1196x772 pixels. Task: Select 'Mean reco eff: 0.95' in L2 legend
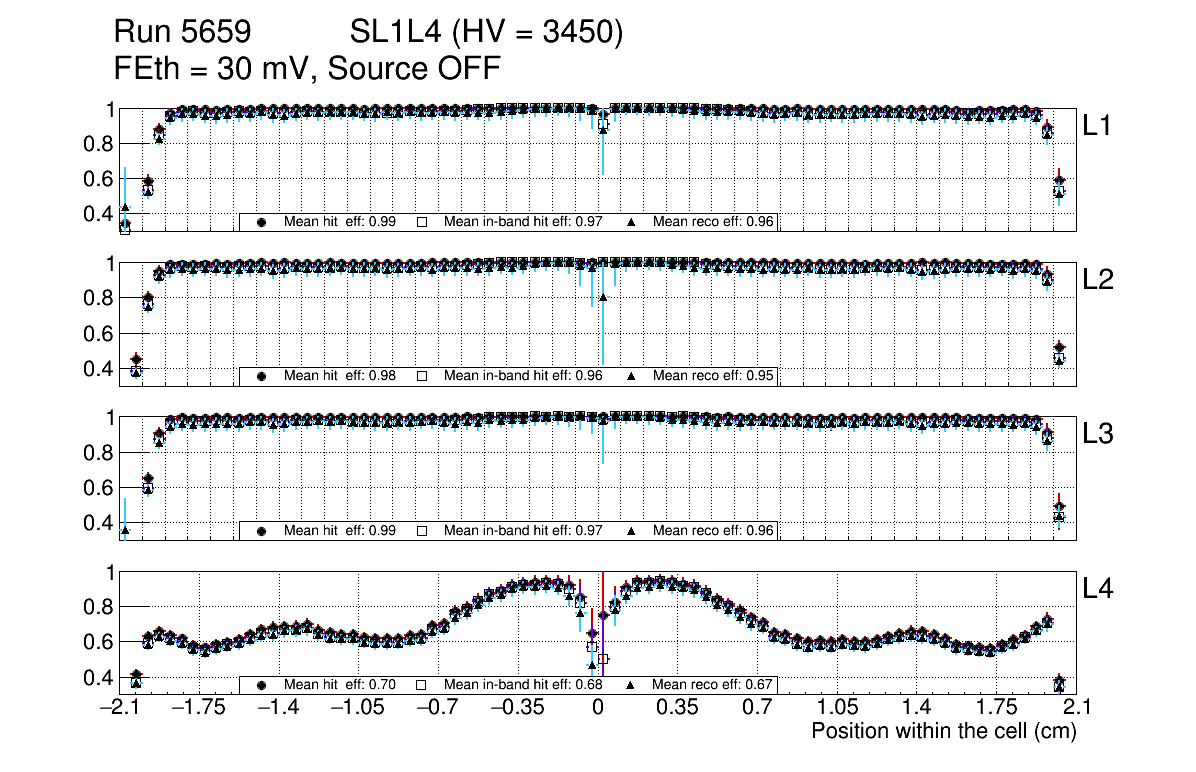(x=713, y=377)
